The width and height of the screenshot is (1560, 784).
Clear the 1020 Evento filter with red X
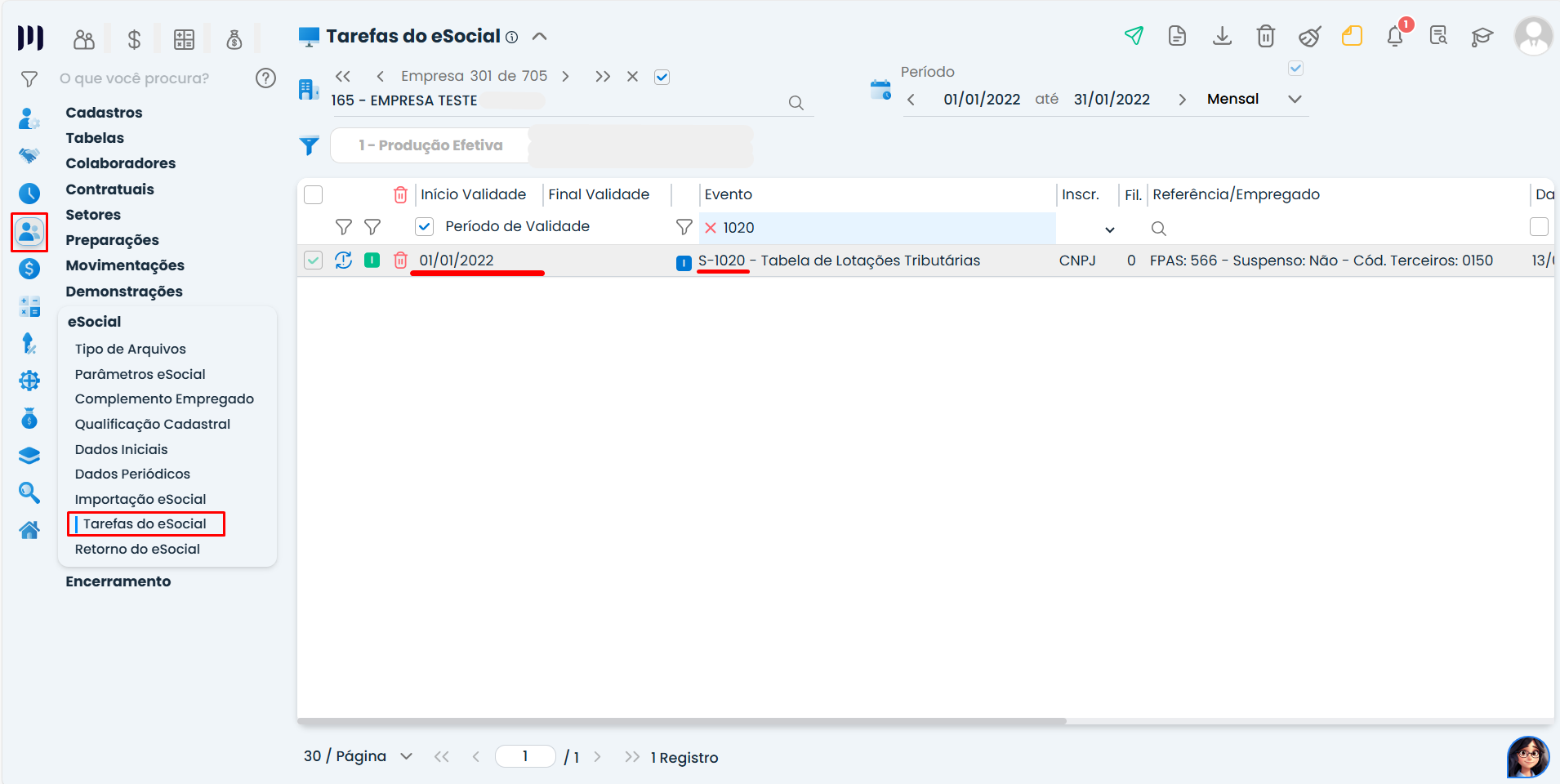point(711,228)
